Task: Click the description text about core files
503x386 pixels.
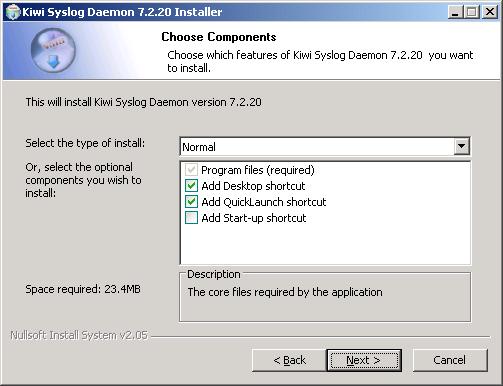Action: click(x=285, y=292)
